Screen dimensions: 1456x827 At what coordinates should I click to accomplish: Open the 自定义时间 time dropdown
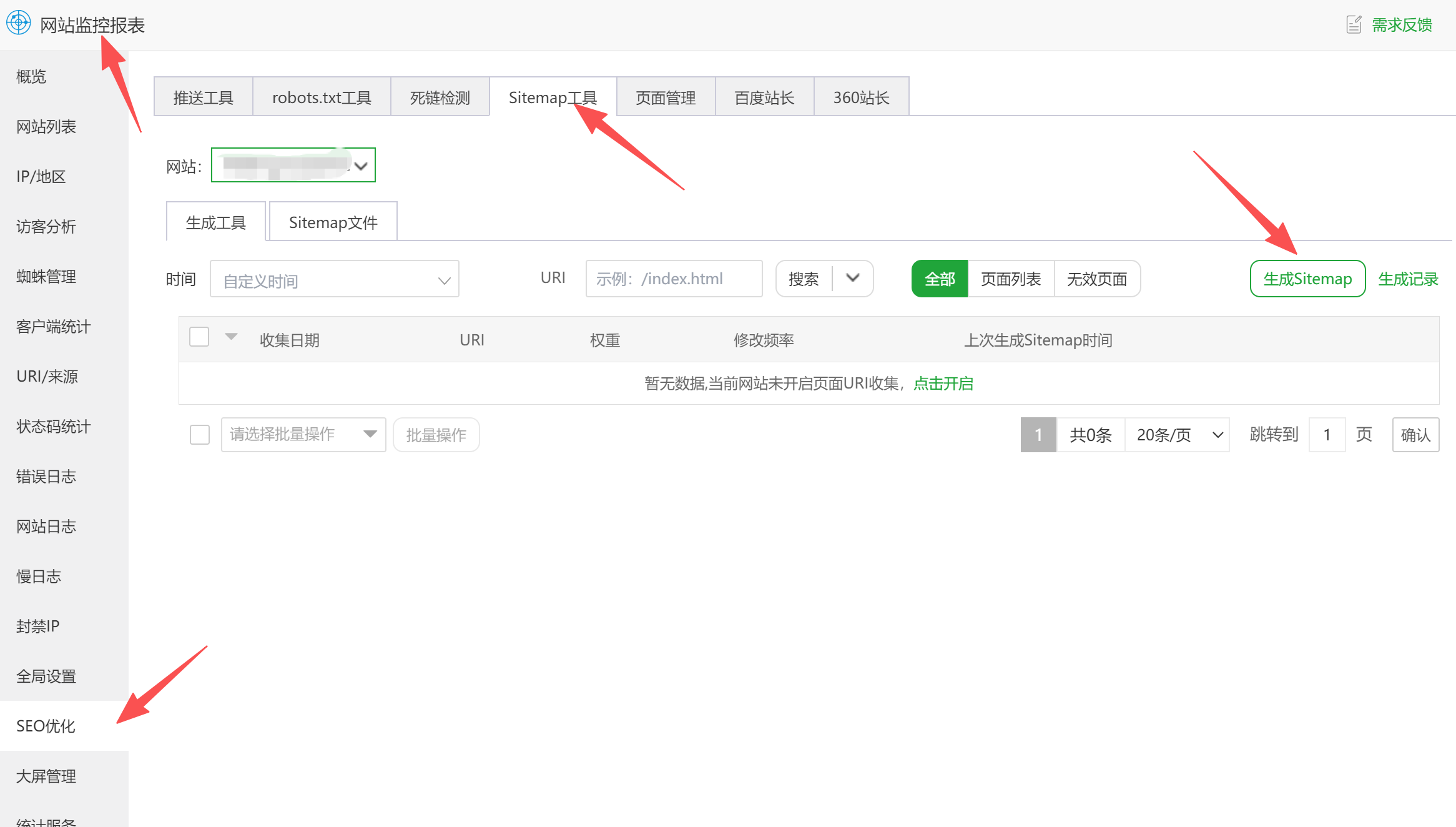(x=335, y=279)
